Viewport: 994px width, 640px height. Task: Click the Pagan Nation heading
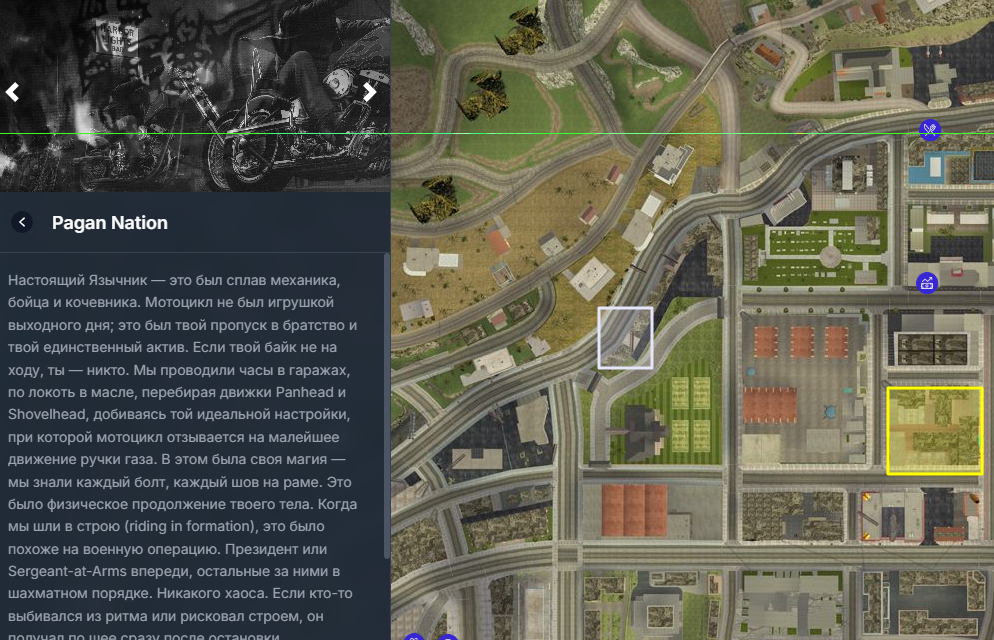tap(110, 222)
